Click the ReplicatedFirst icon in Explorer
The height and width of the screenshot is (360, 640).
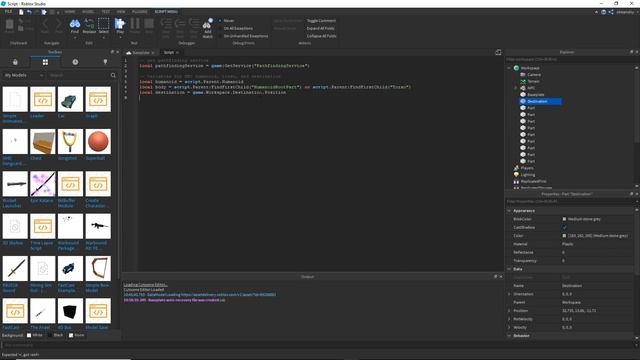pyautogui.click(x=516, y=181)
